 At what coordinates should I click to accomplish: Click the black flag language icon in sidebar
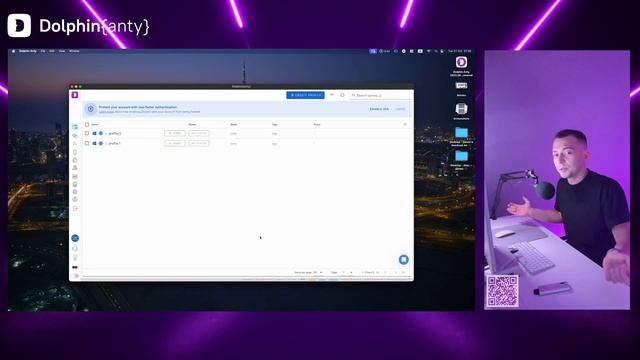point(75,267)
